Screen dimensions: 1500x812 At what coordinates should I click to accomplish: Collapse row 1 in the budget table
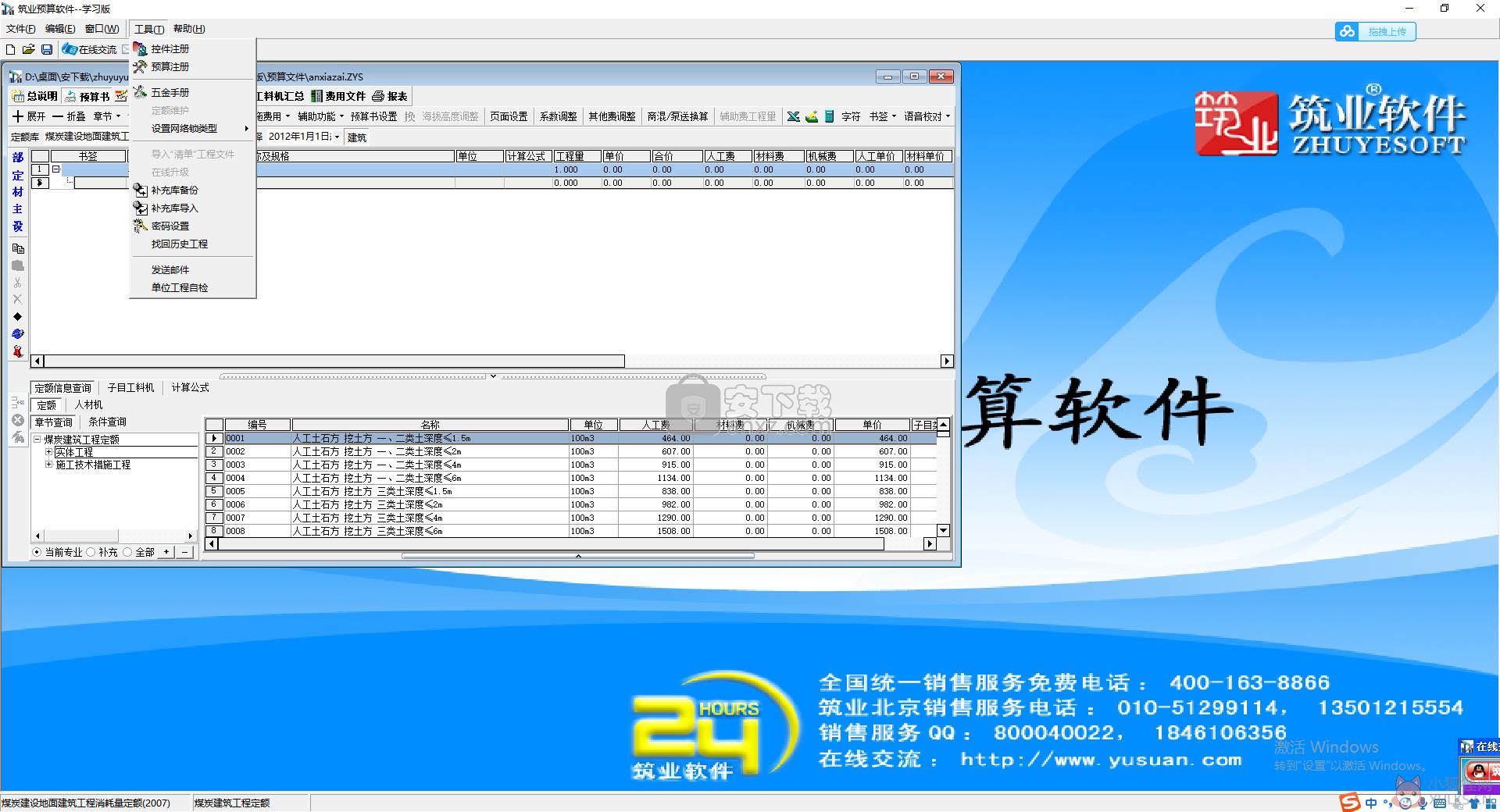pos(55,169)
